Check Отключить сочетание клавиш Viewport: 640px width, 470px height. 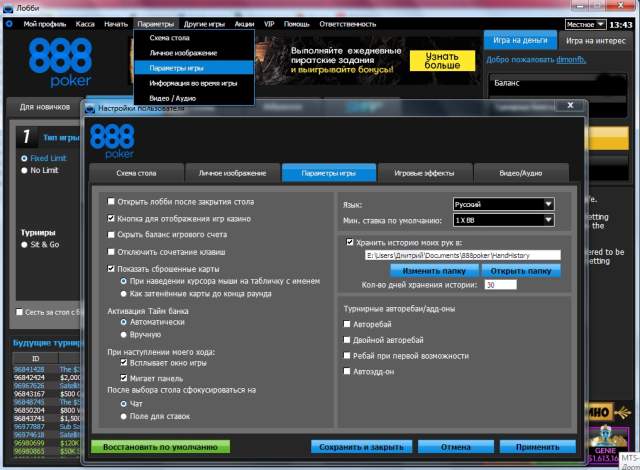pos(111,252)
